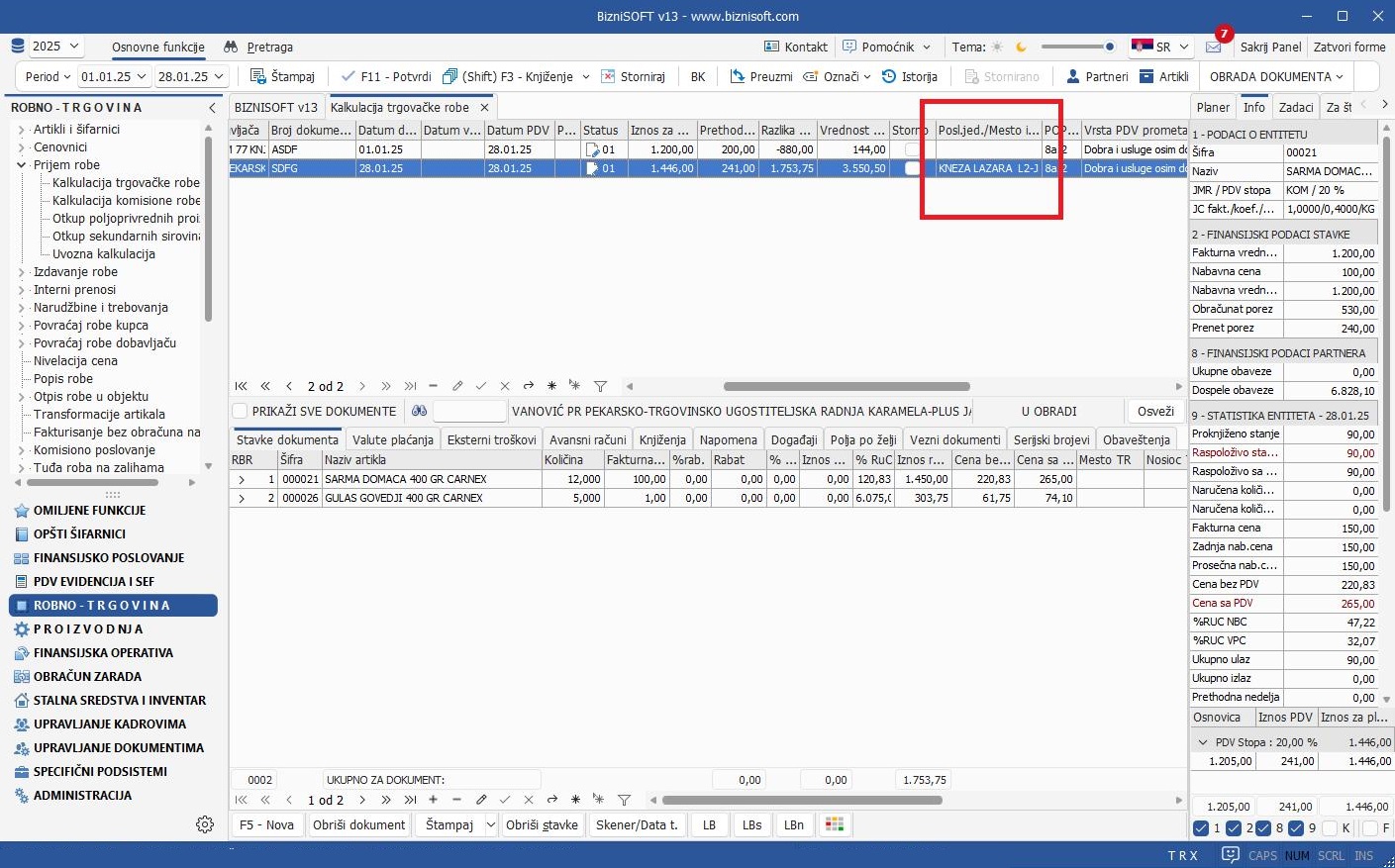Click the Preuzmi import icon
1395x868 pixels.
[x=738, y=76]
